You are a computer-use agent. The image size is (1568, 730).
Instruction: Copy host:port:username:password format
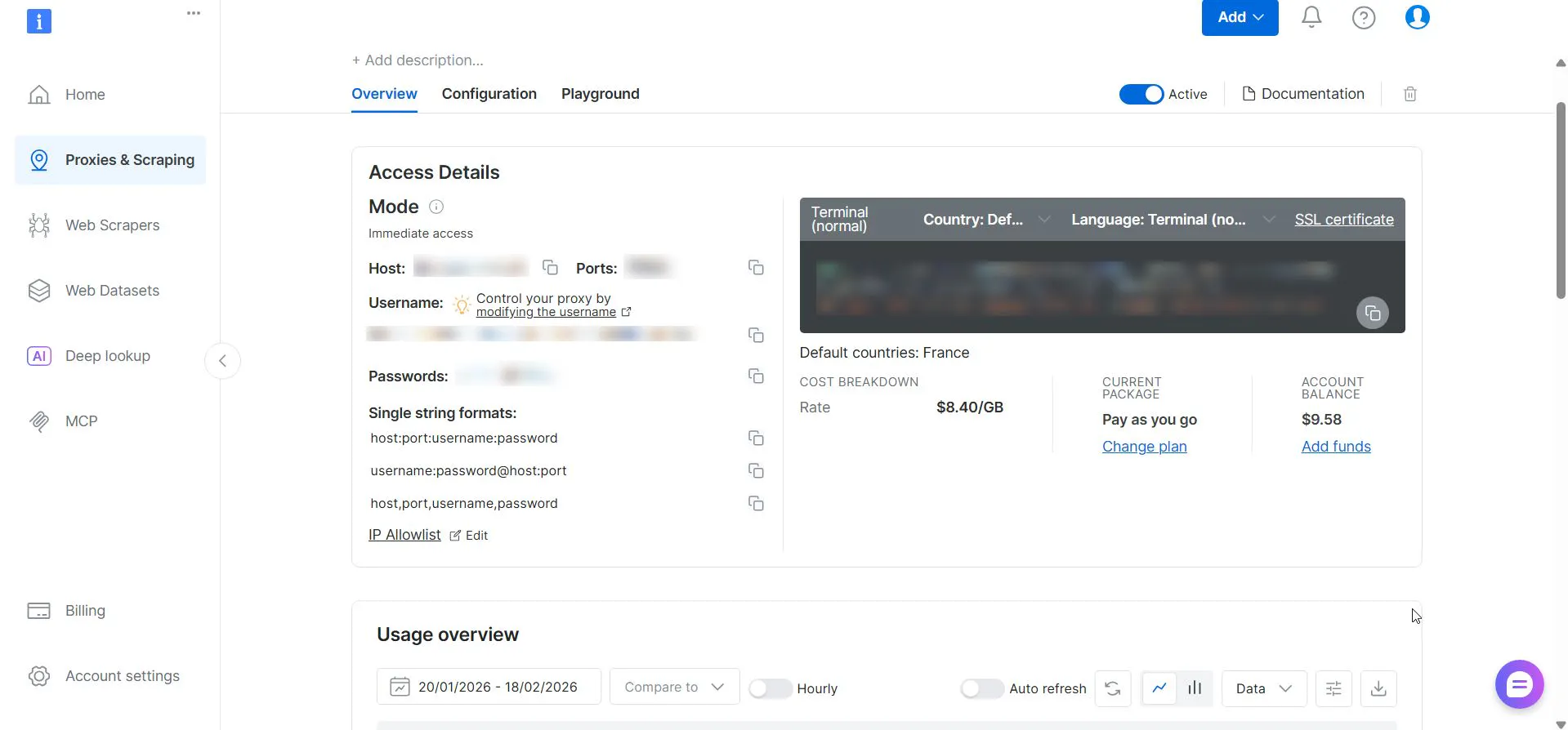click(x=756, y=438)
